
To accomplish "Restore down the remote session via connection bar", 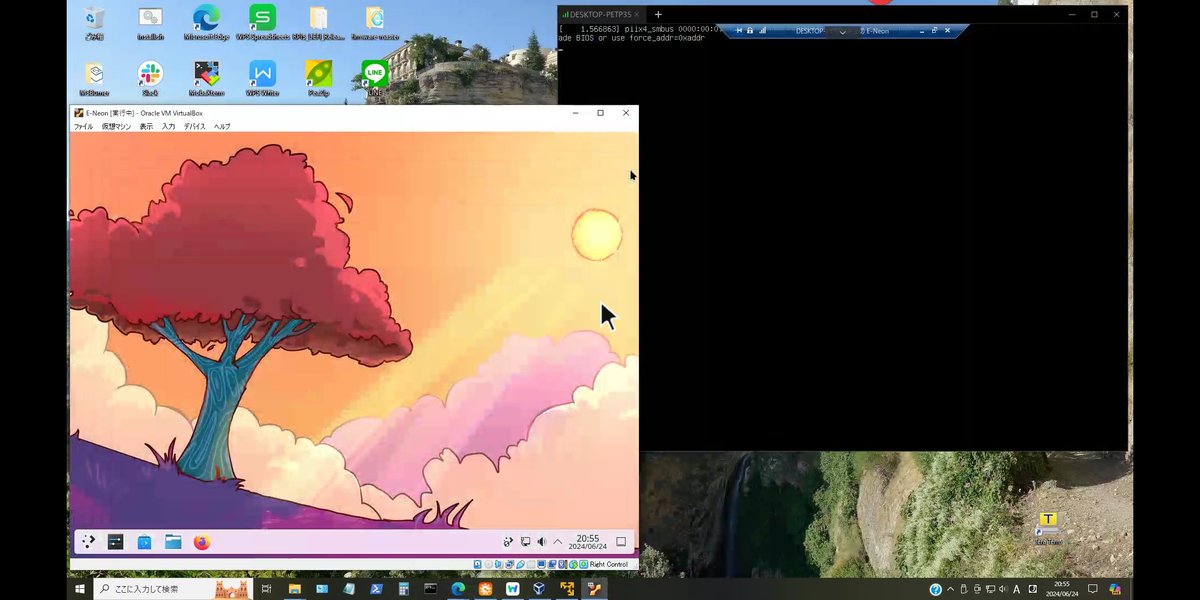I will 935,31.
